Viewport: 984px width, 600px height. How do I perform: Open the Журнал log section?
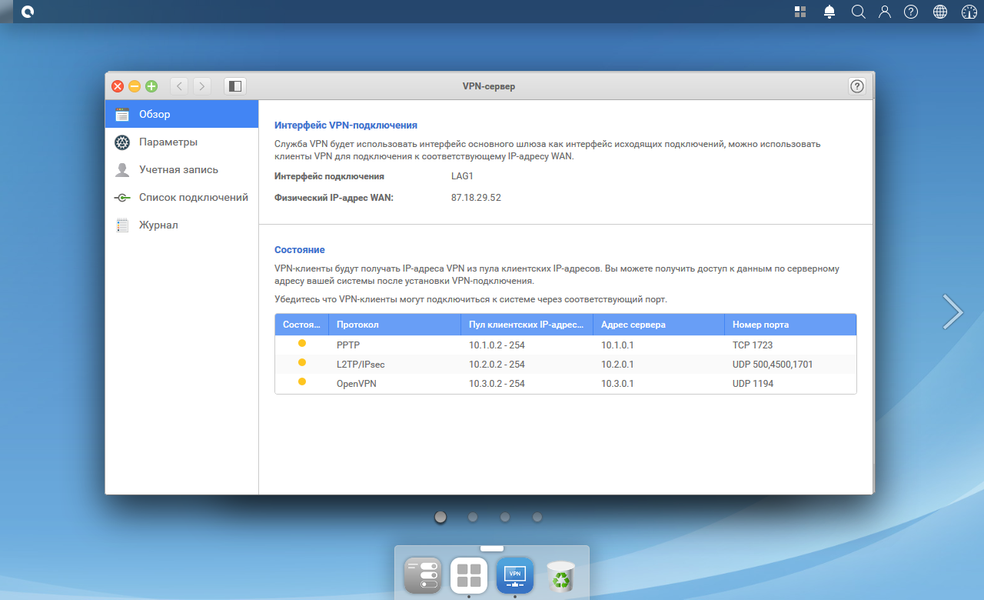181,225
